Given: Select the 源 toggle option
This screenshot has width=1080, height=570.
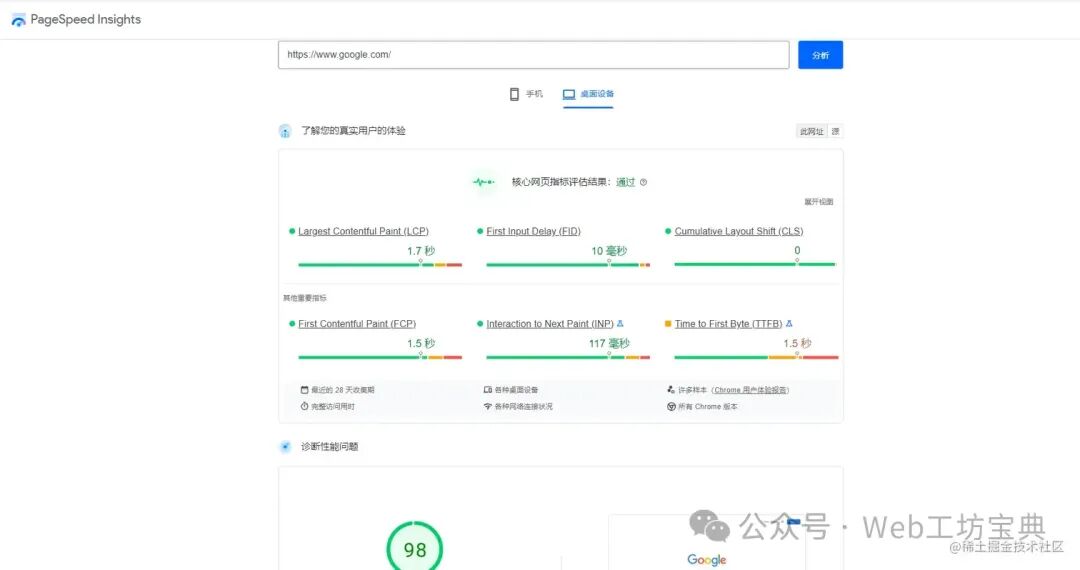Looking at the screenshot, I should tap(835, 131).
